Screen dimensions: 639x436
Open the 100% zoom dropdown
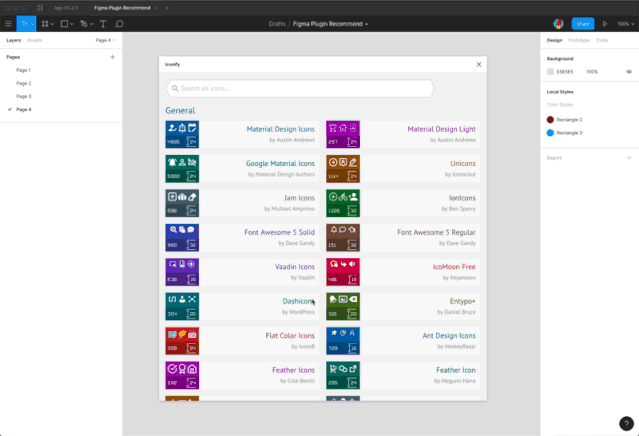(x=626, y=24)
